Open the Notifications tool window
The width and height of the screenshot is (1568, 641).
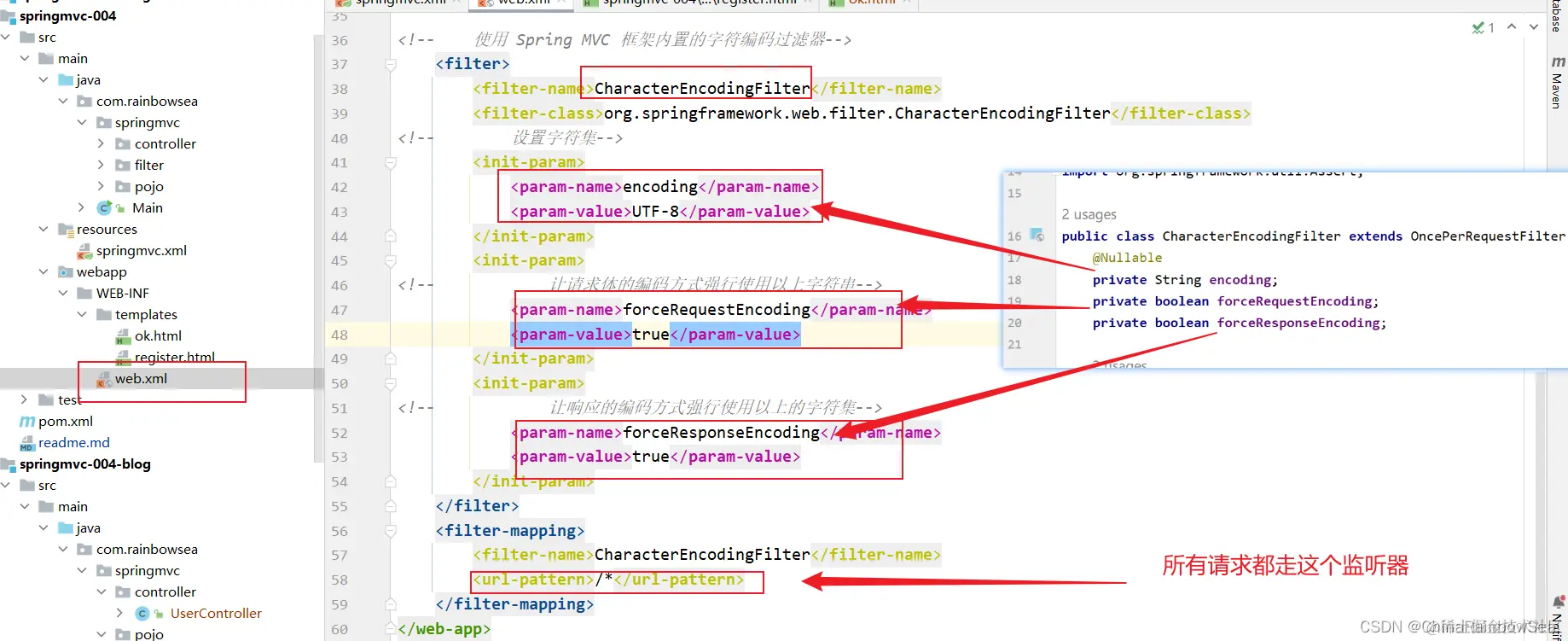coord(1558,616)
